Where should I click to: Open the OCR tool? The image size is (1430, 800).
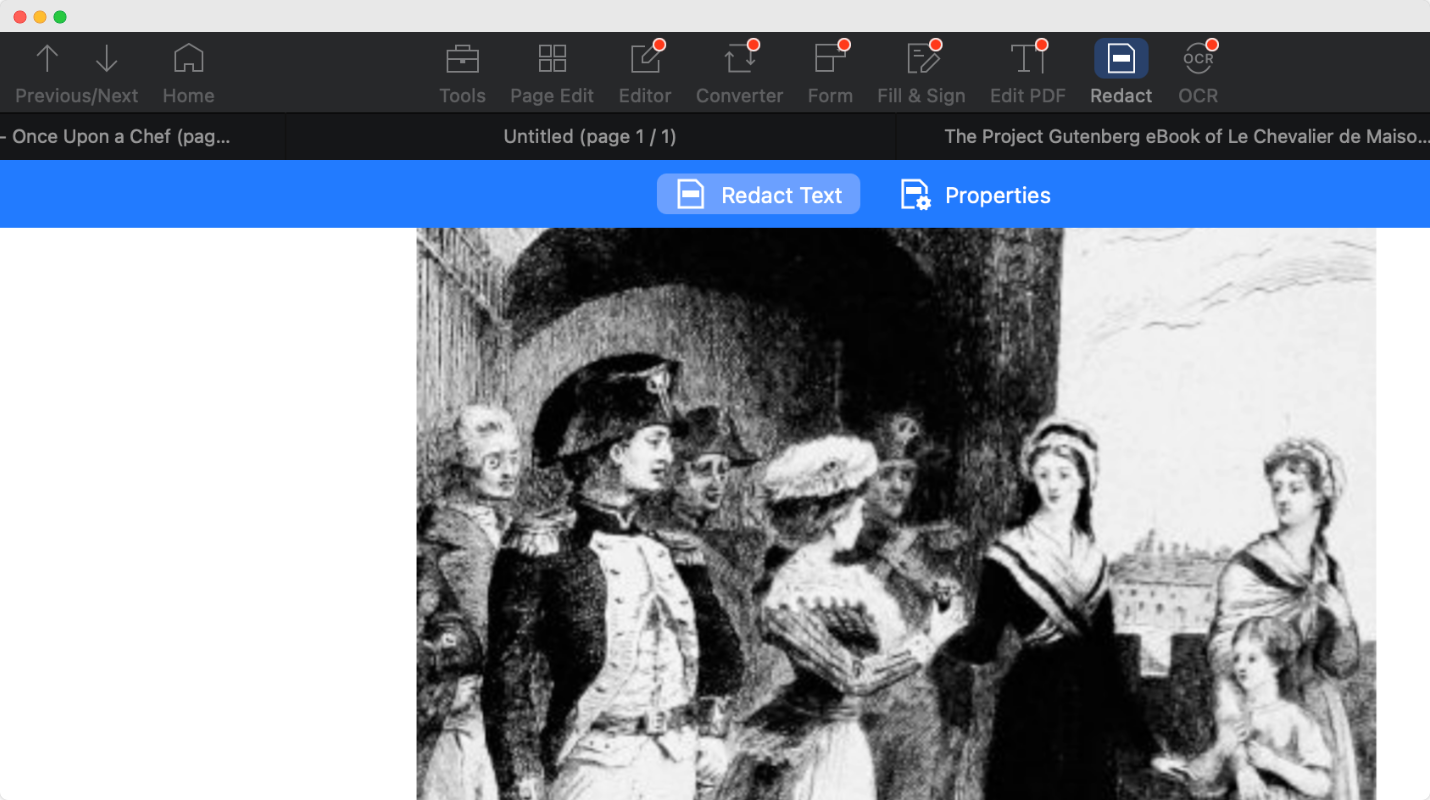(1198, 73)
